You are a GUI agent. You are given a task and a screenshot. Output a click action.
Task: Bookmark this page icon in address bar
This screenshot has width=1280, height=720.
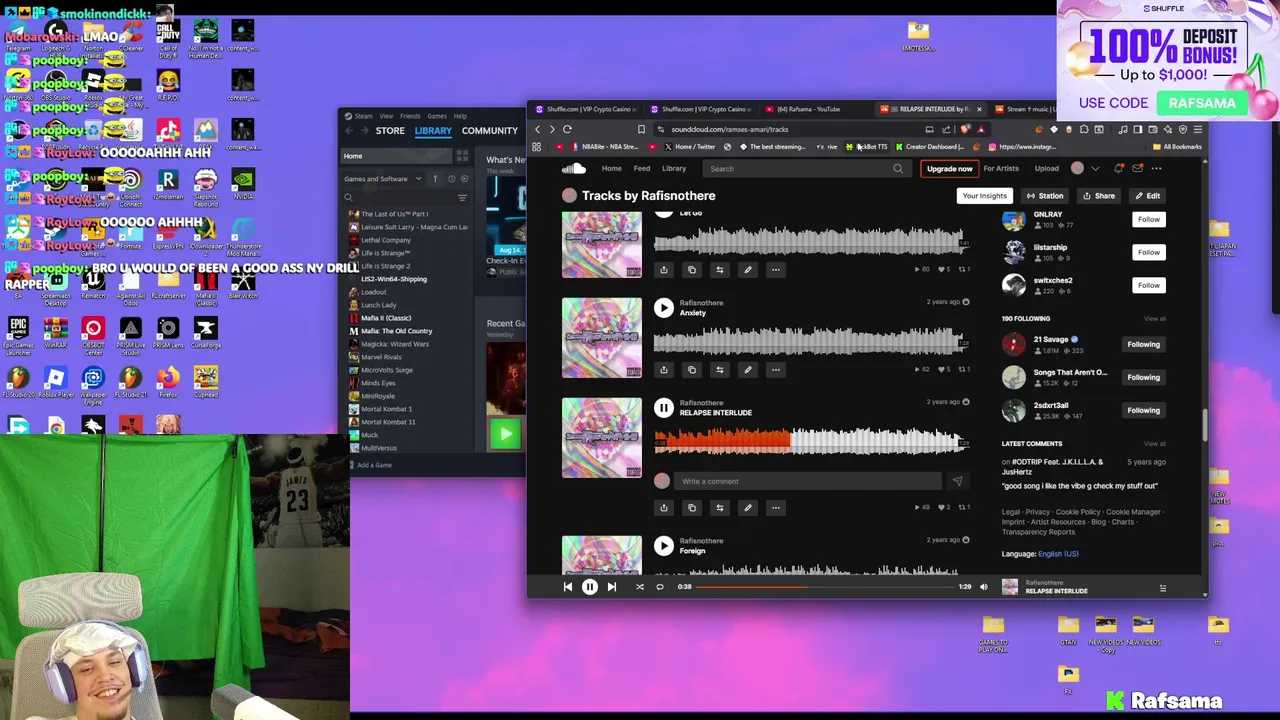(641, 129)
